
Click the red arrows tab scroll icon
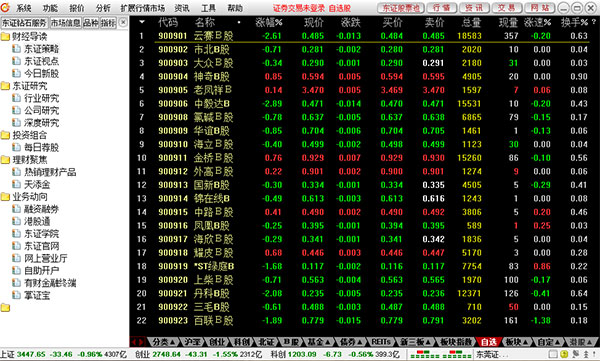[137, 341]
